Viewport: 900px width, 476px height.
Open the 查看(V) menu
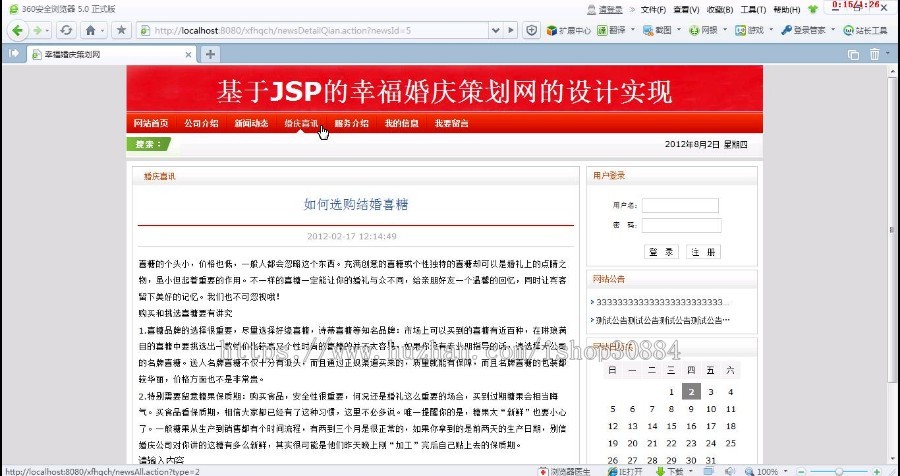point(686,10)
